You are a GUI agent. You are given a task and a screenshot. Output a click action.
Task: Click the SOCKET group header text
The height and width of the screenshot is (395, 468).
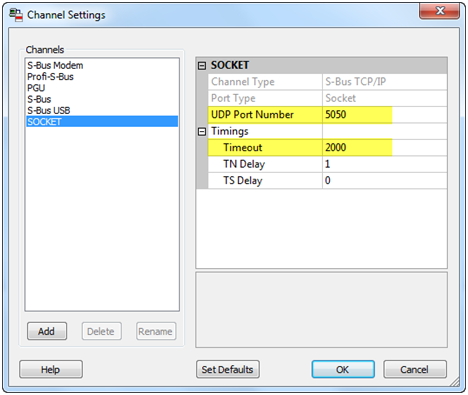point(230,65)
